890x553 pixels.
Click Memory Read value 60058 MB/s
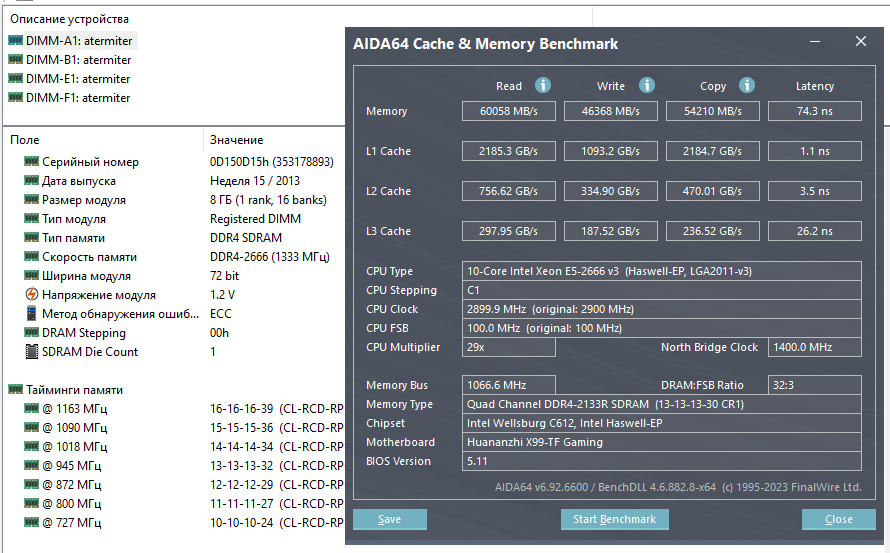509,111
